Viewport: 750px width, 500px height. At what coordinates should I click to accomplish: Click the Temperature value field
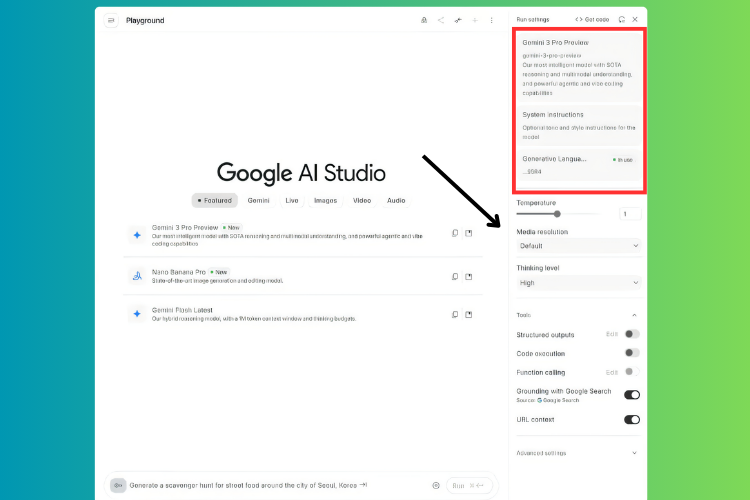(x=630, y=214)
